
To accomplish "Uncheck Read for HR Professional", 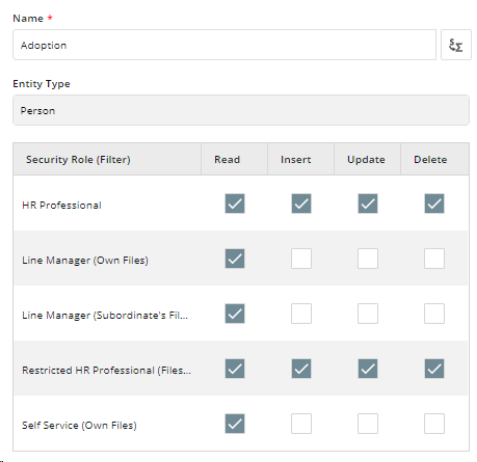I will tap(235, 203).
